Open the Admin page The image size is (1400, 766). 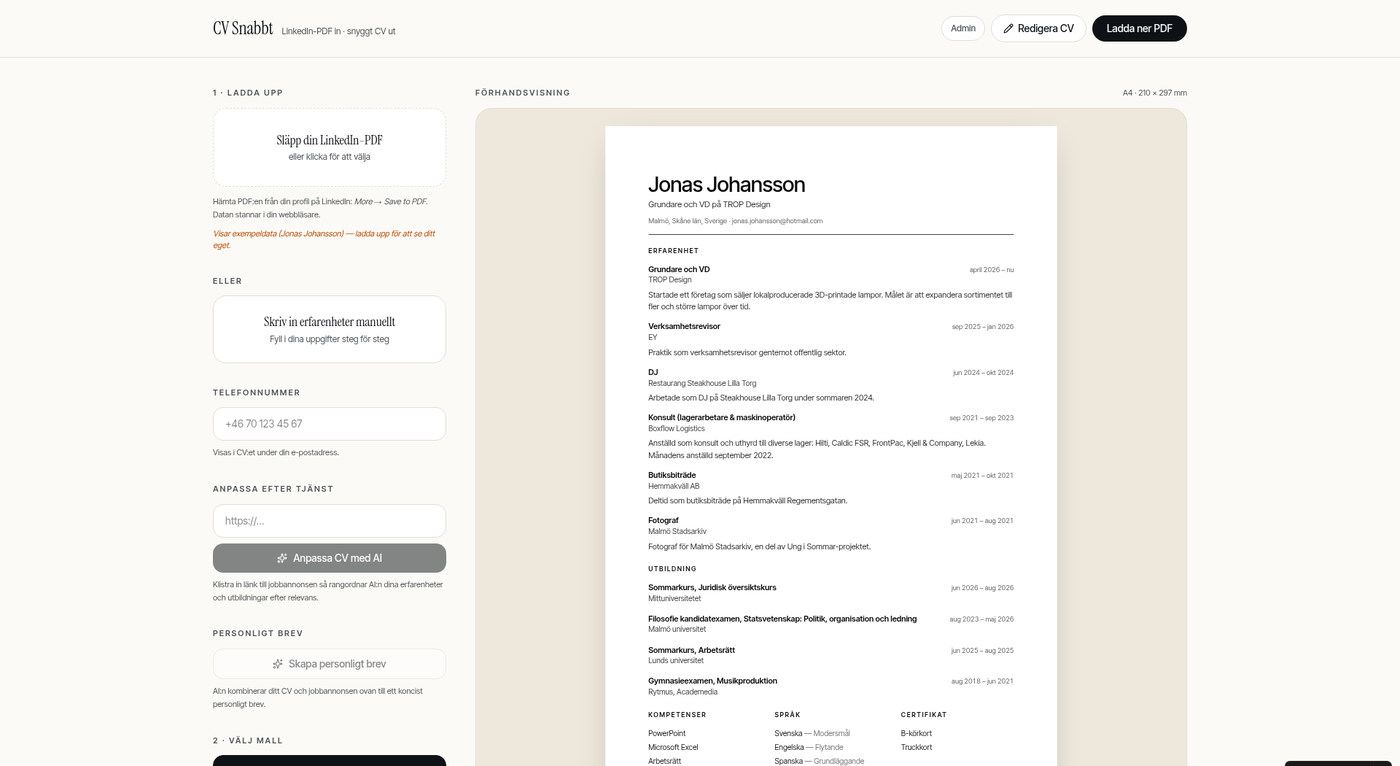963,28
